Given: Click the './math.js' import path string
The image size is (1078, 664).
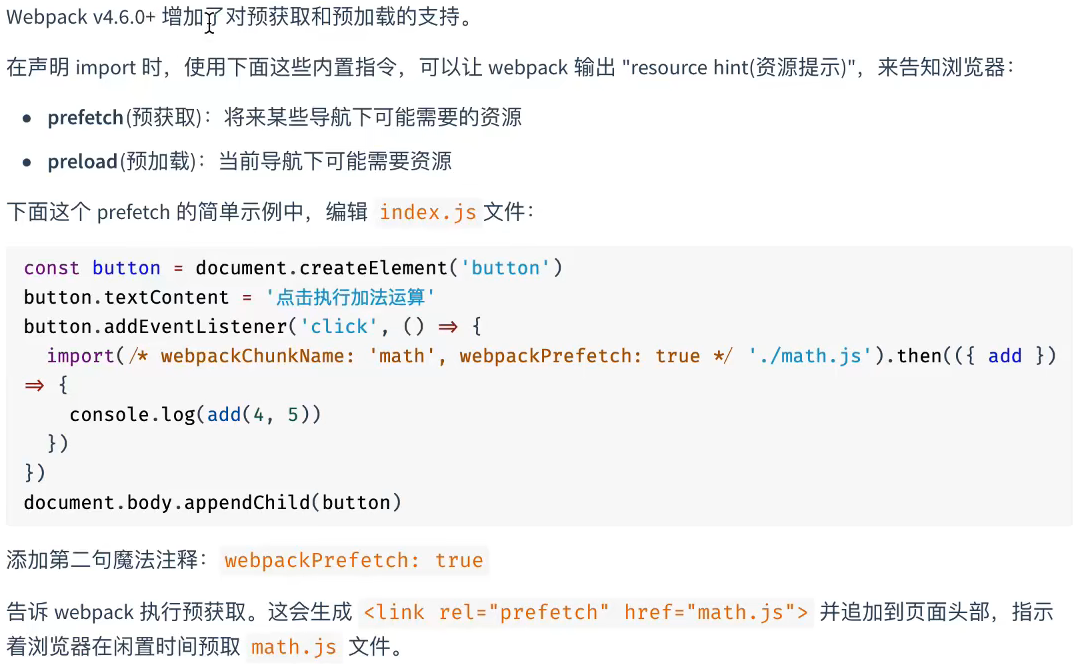Looking at the screenshot, I should click(810, 355).
